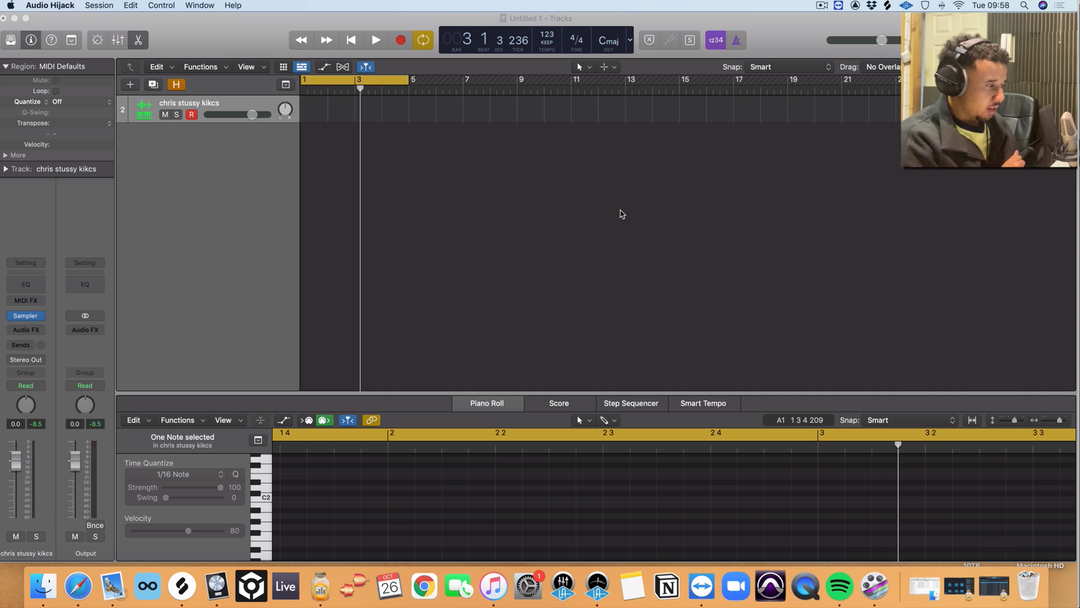Click the Stereo Out output button
The height and width of the screenshot is (608, 1080).
[25, 360]
